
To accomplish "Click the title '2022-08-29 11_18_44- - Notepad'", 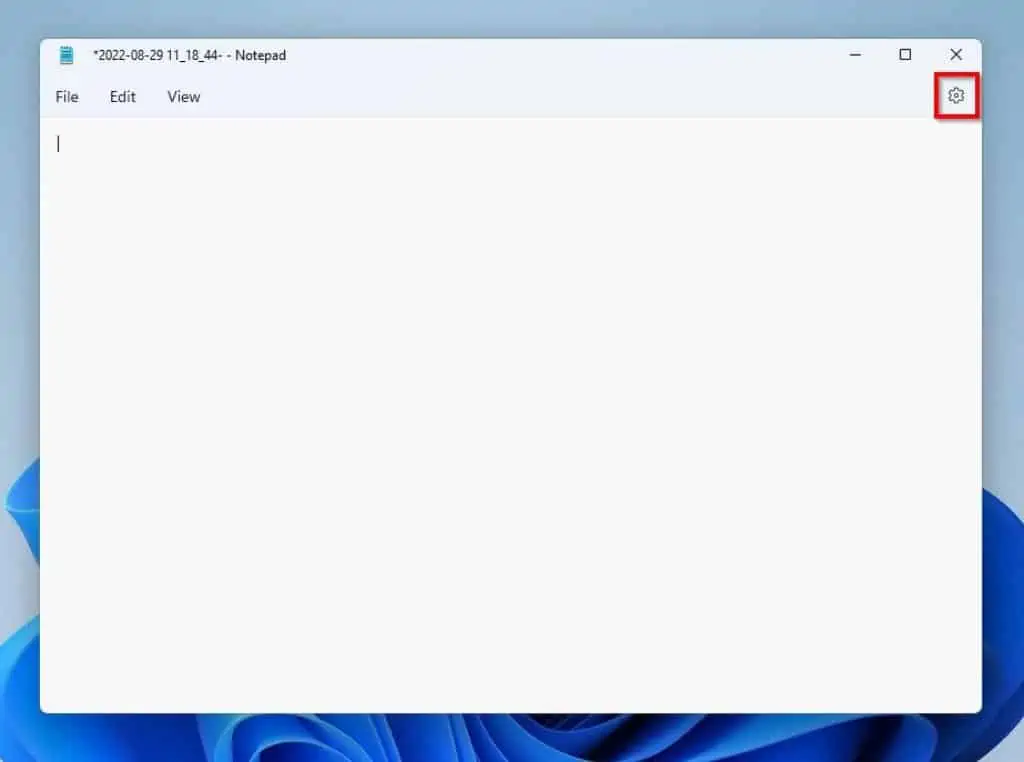I will tap(189, 56).
